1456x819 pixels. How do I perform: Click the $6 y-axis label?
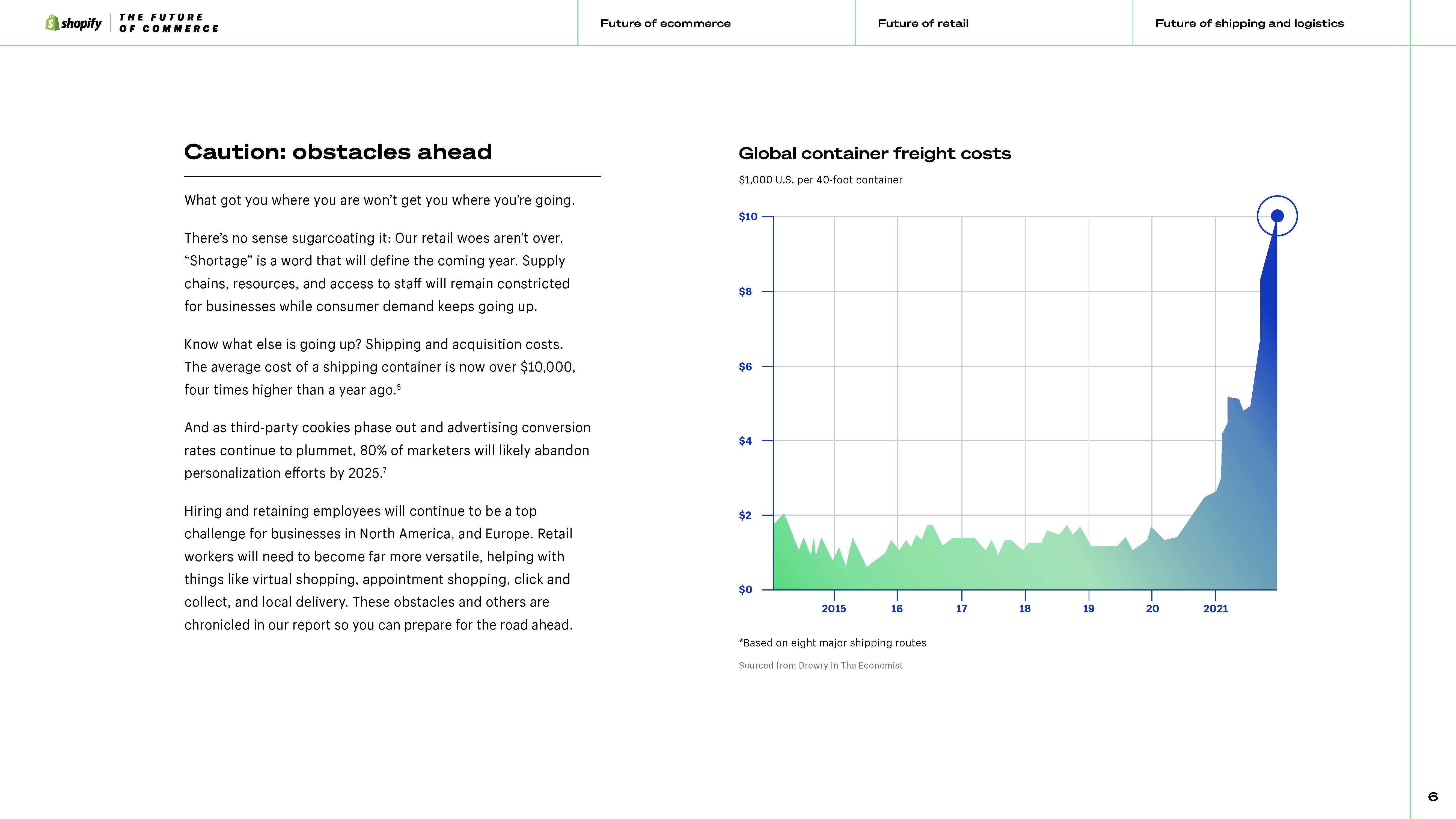pos(745,367)
